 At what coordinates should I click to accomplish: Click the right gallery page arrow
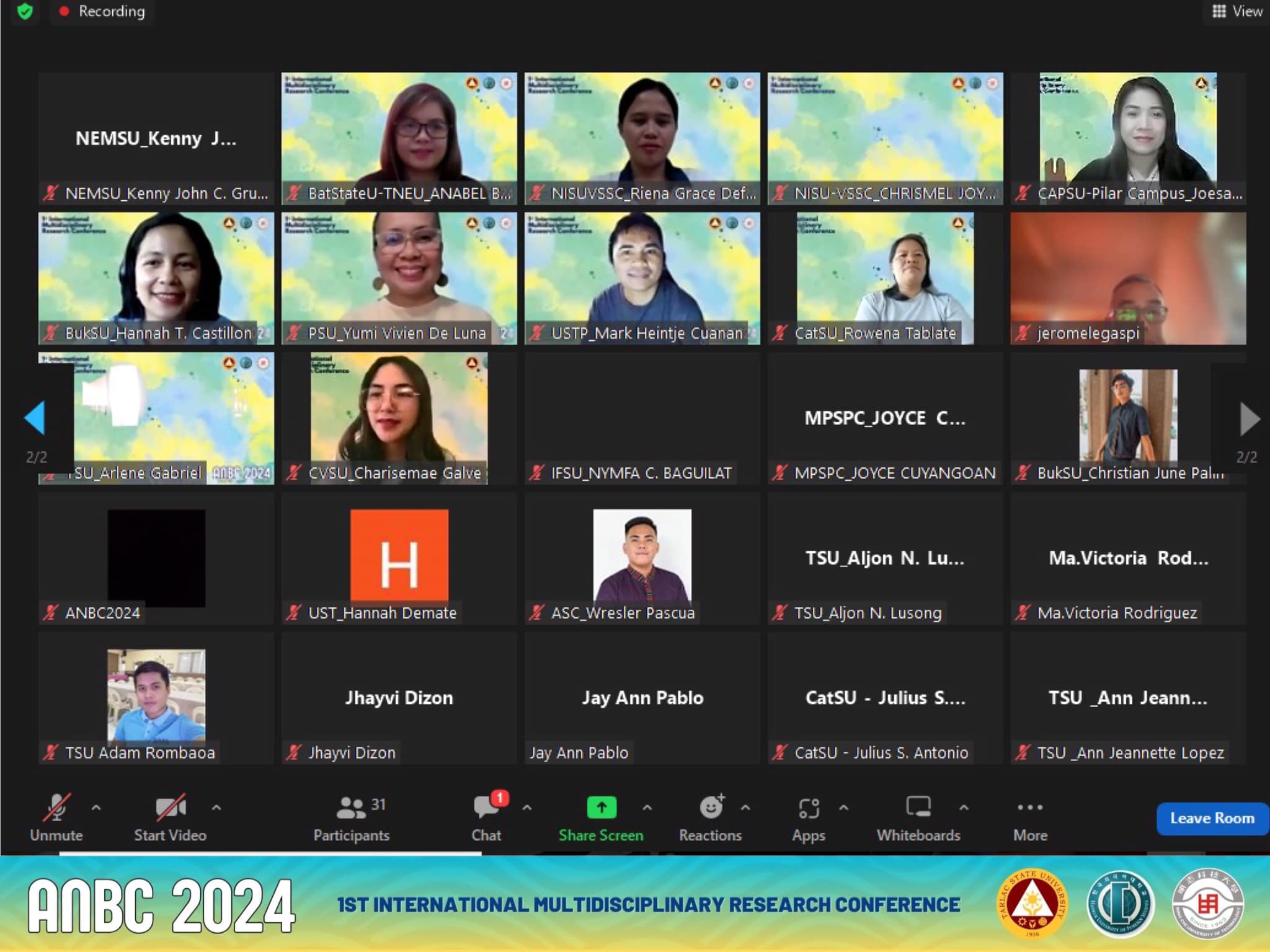pyautogui.click(x=1249, y=419)
